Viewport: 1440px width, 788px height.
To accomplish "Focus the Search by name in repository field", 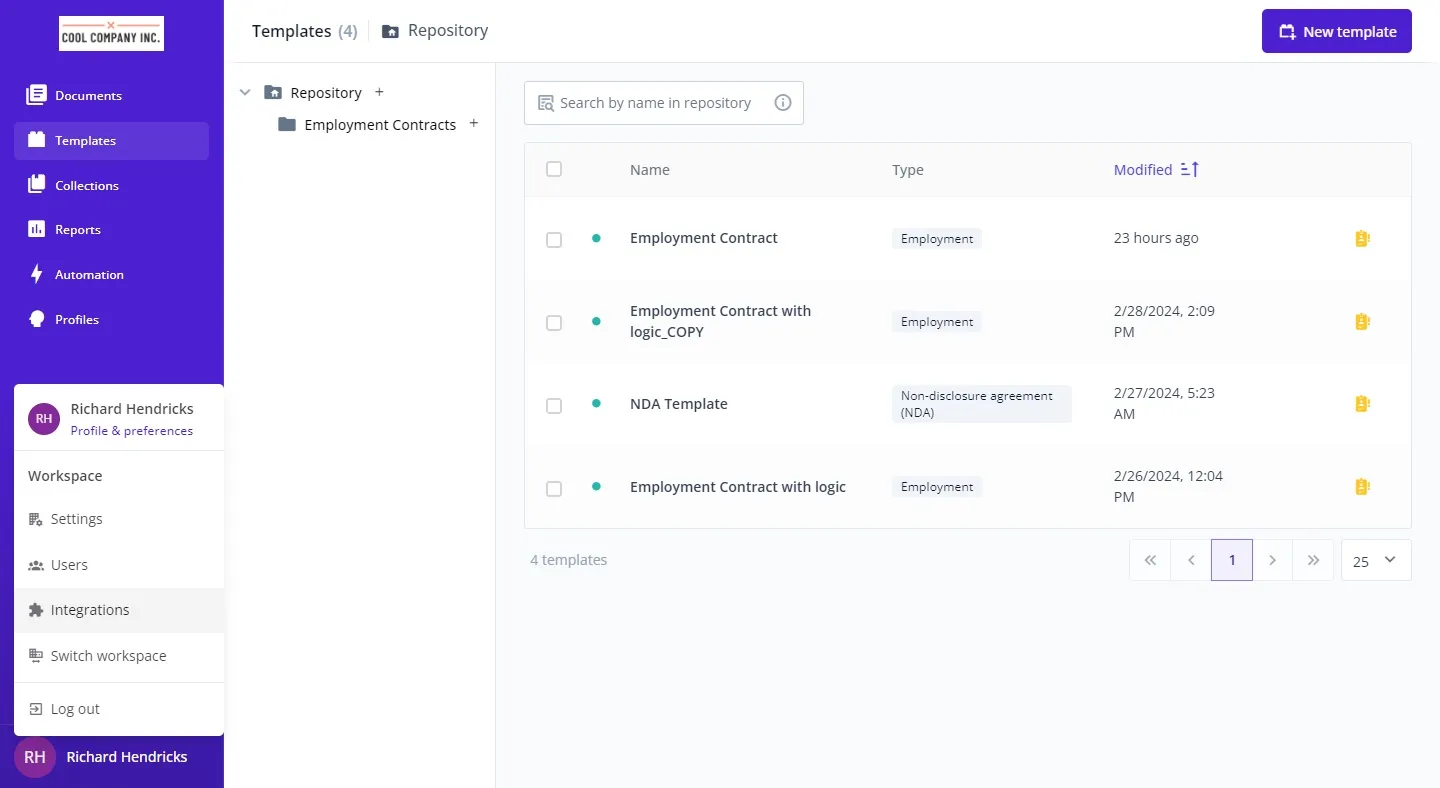I will coord(655,103).
